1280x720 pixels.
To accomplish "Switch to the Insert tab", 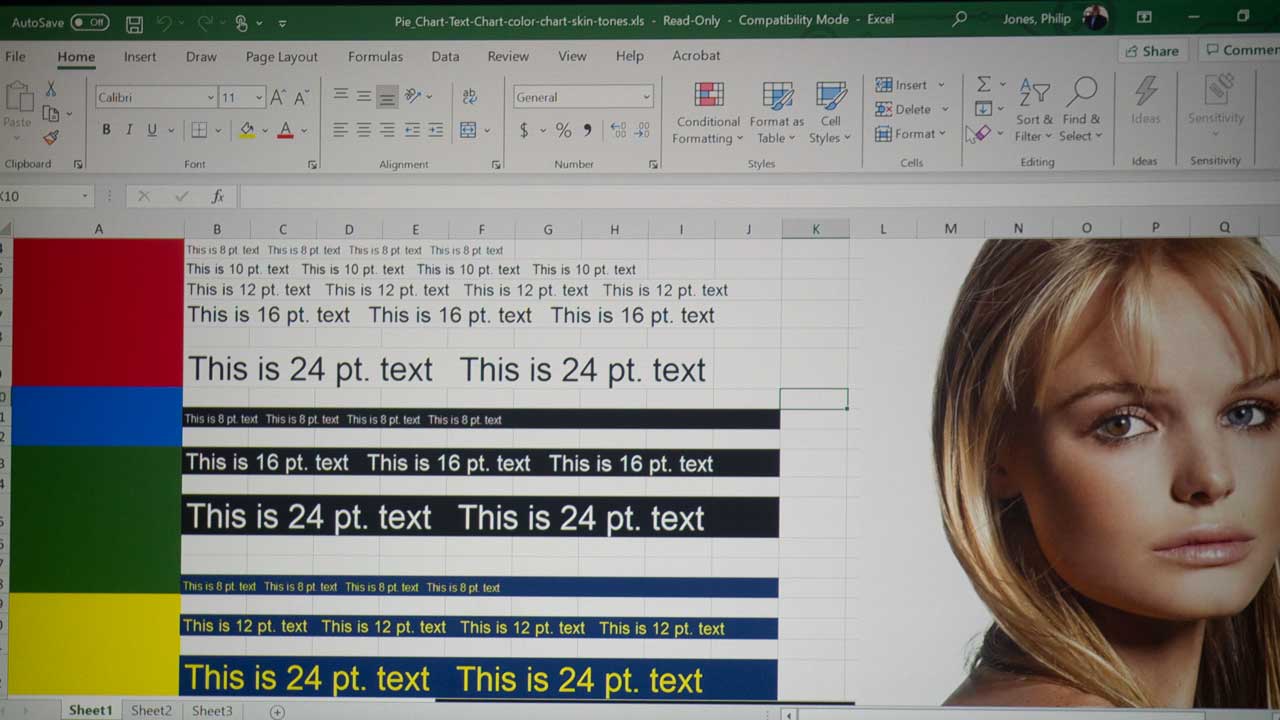I will [140, 57].
